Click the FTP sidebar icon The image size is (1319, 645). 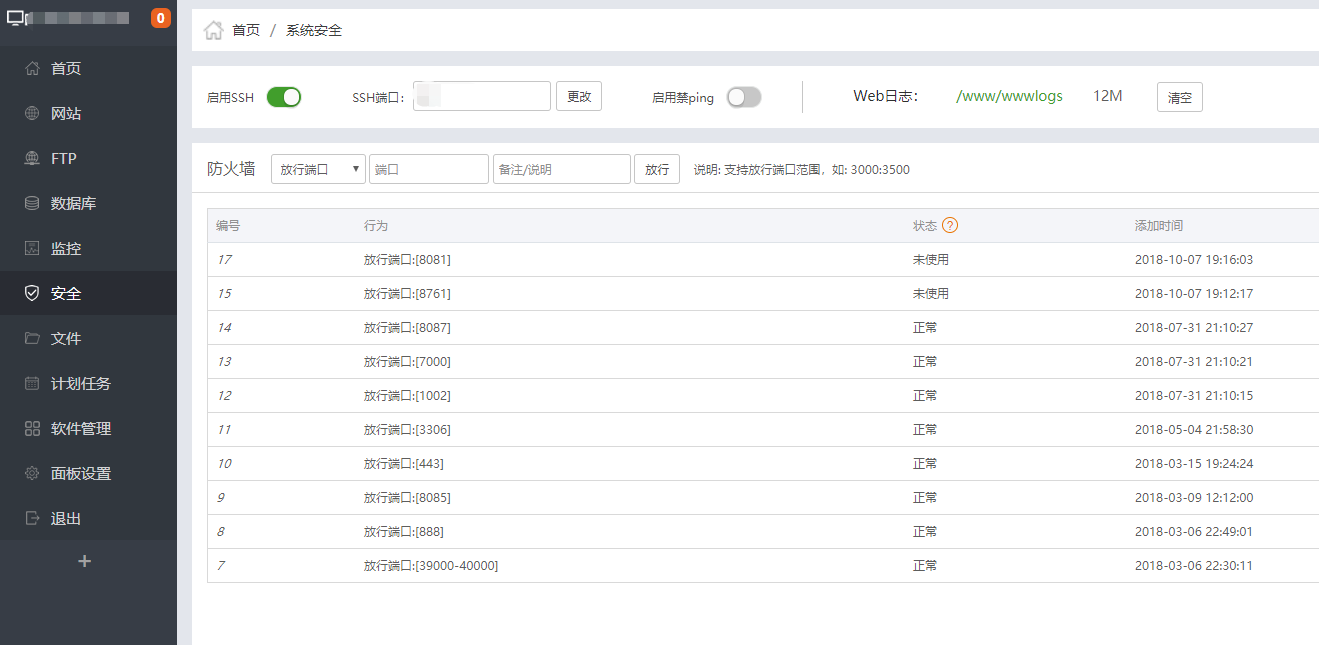[x=32, y=159]
